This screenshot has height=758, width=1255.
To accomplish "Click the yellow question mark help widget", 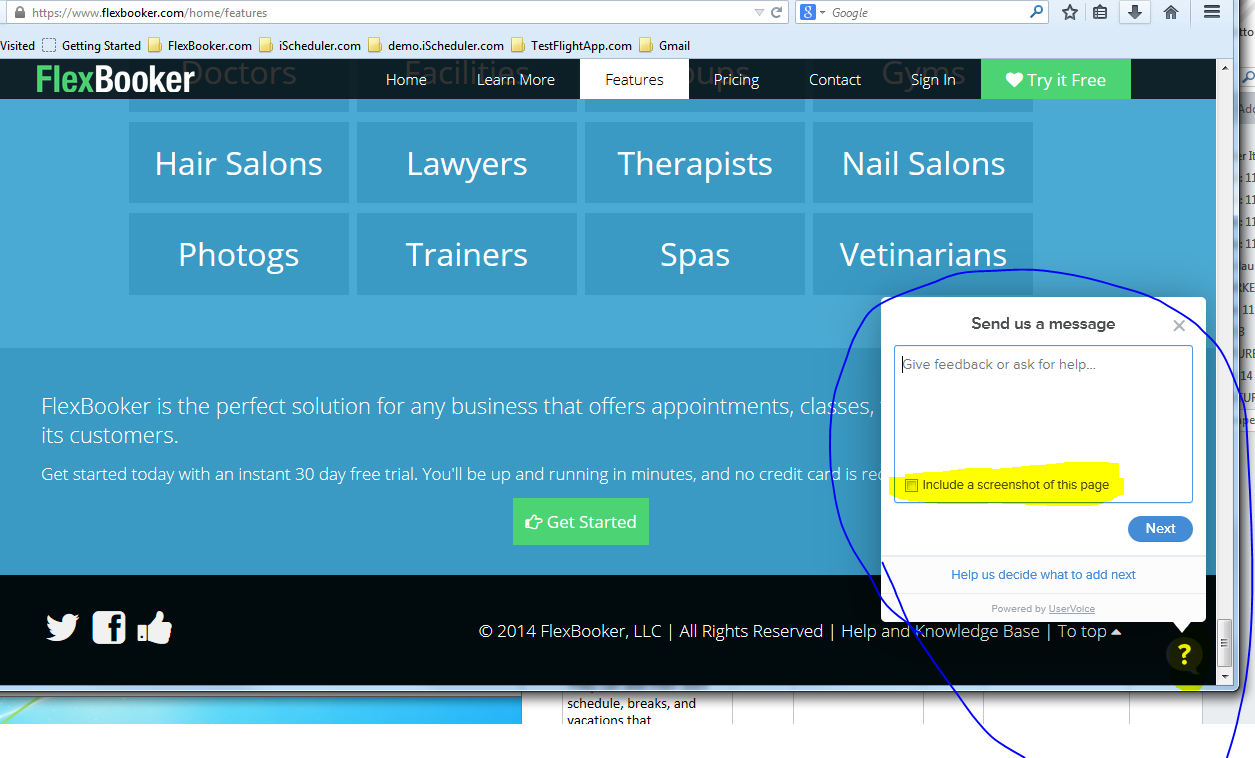I will pos(1184,655).
